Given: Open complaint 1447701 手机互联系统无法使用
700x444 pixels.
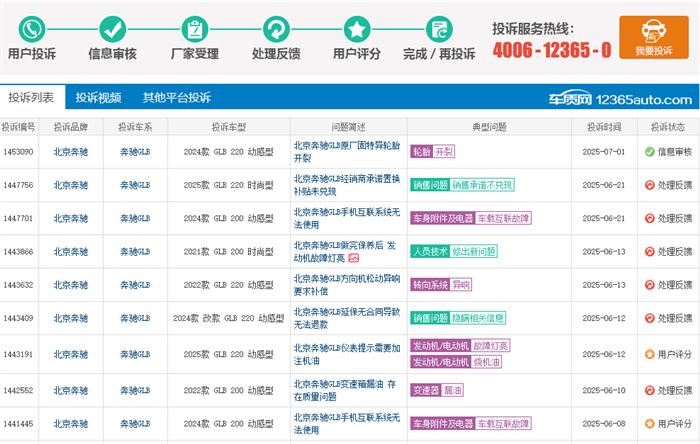Looking at the screenshot, I should [347, 218].
